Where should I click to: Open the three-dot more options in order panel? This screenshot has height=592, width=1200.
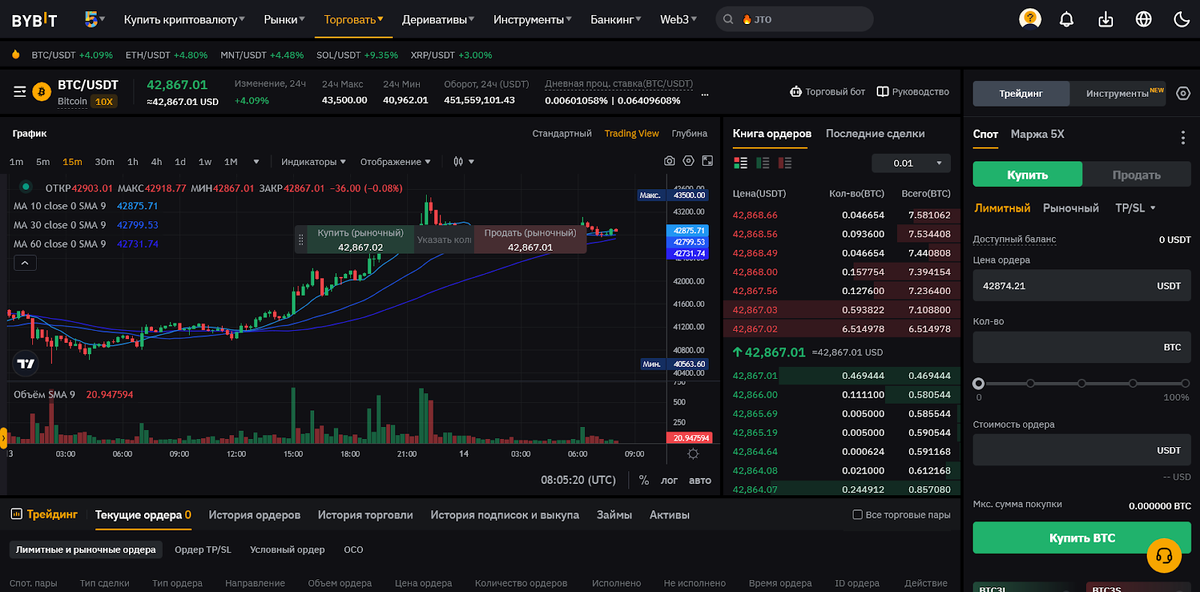point(1184,138)
